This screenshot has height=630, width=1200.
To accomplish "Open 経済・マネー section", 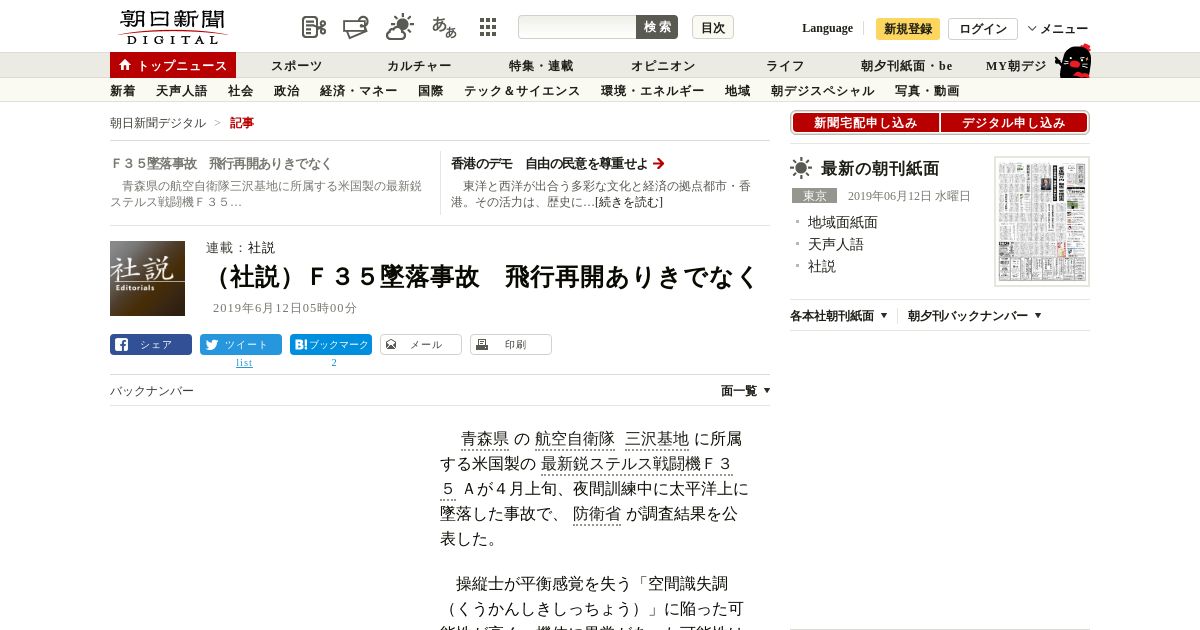I will click(359, 91).
